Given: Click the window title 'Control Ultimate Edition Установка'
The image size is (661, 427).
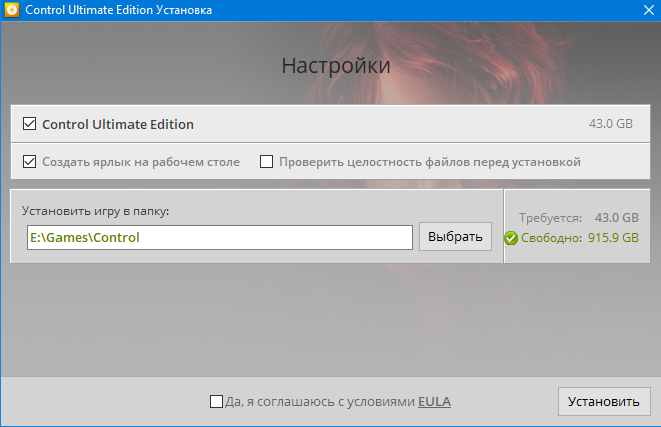Looking at the screenshot, I should (118, 10).
